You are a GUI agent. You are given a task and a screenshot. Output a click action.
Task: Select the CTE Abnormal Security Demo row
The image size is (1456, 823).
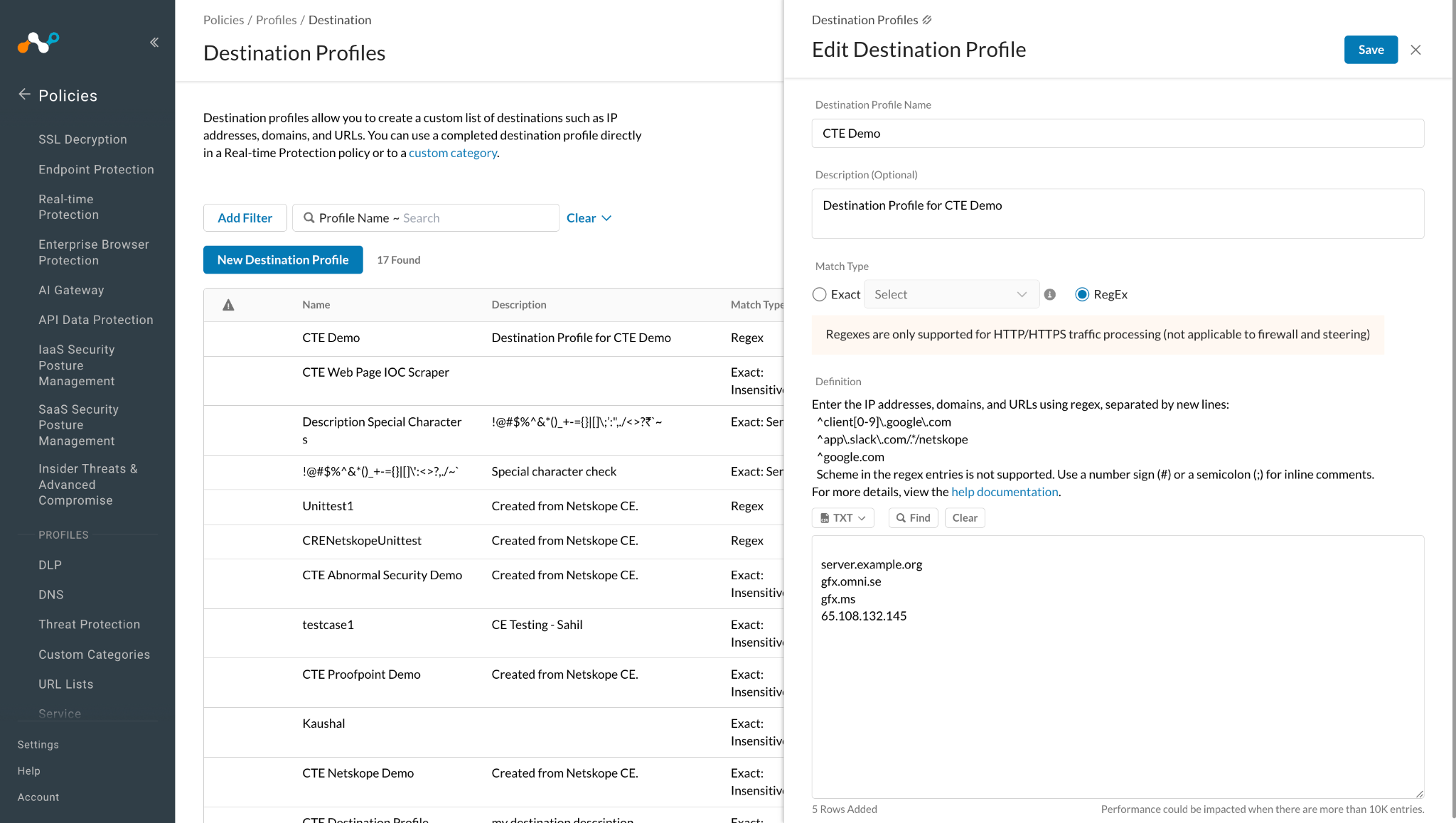coord(493,584)
